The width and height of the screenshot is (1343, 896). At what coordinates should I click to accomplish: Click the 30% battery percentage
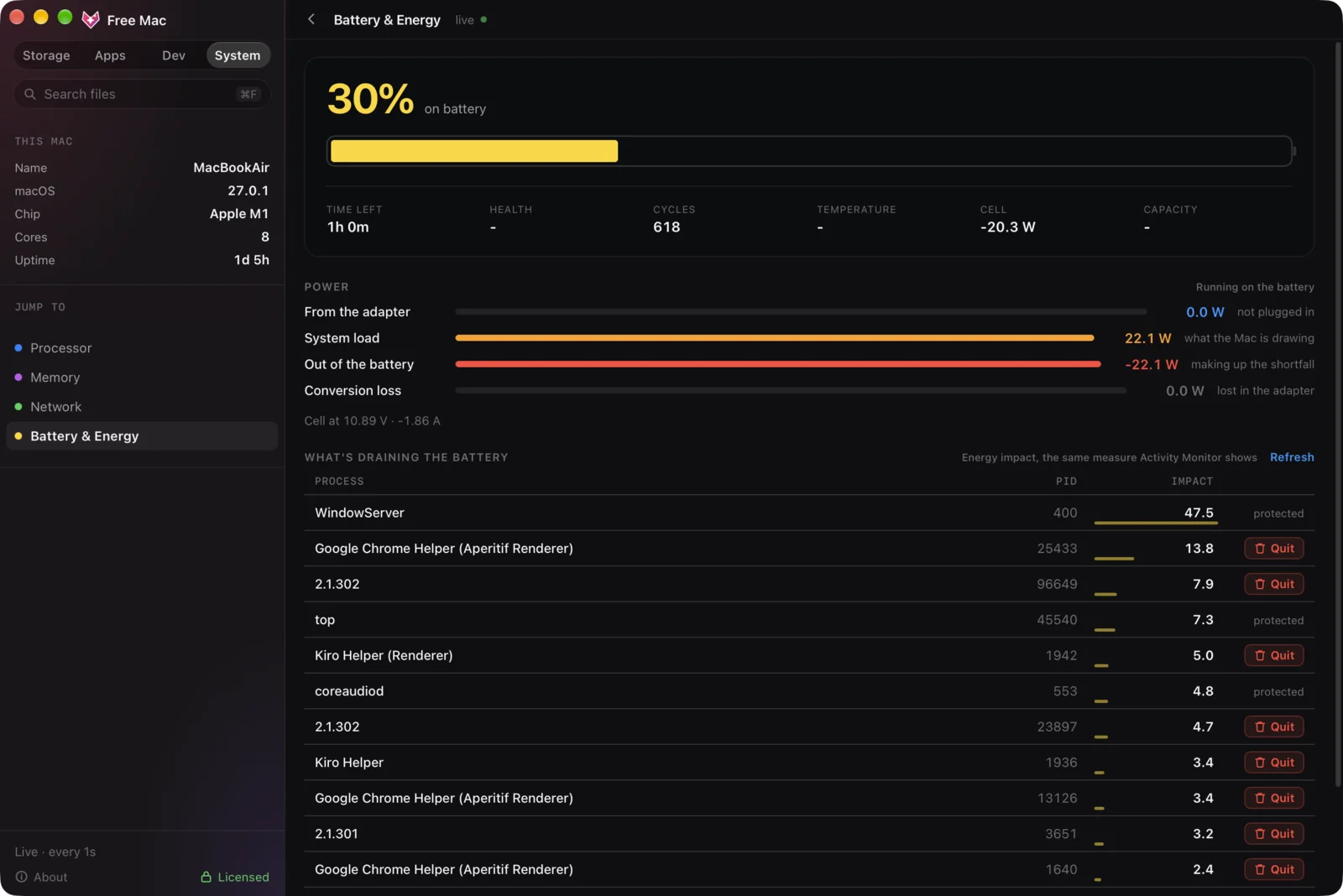coord(370,99)
